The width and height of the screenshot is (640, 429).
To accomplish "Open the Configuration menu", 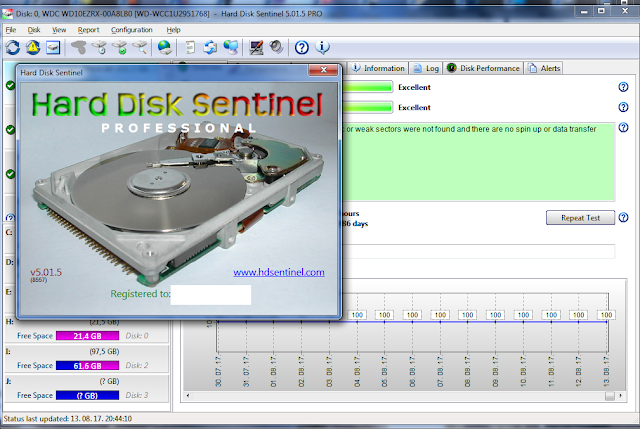I will (x=131, y=30).
